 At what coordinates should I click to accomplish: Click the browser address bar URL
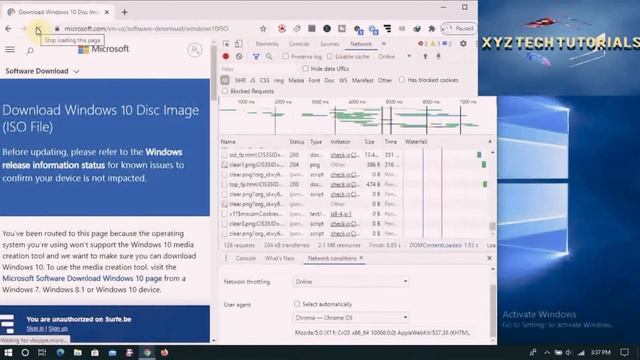146,29
